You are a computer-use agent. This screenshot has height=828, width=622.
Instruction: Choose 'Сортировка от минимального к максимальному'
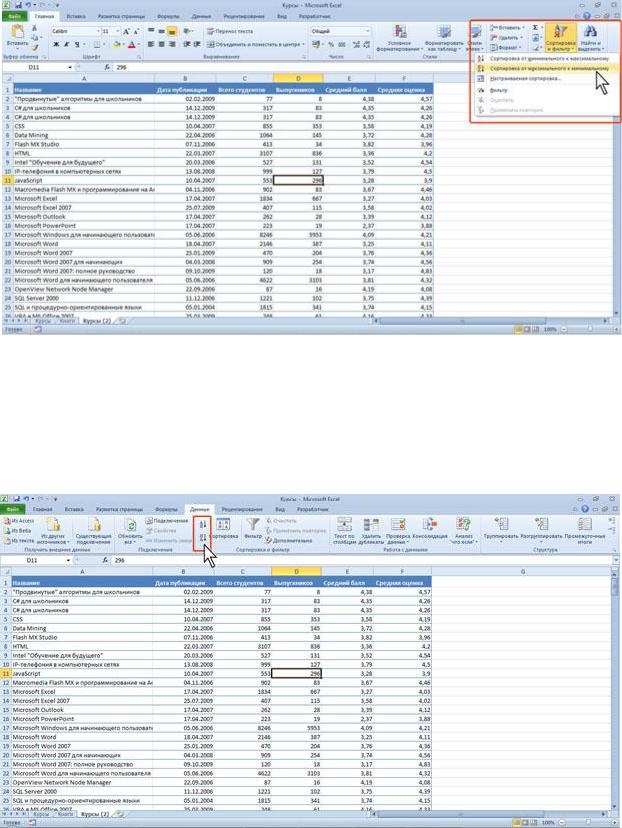click(x=547, y=58)
